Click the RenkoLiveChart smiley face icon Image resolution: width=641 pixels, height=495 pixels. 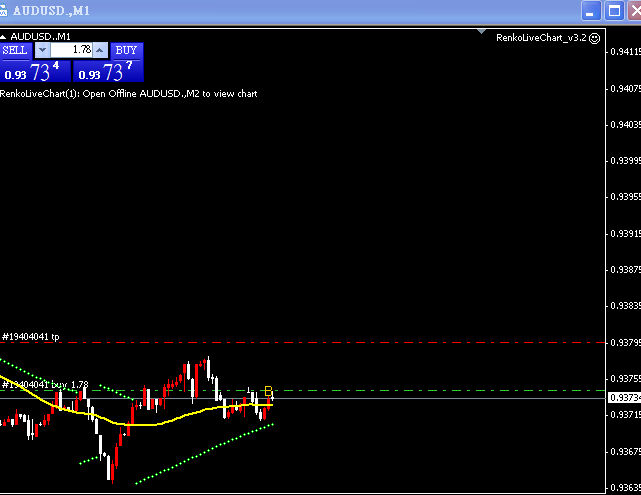[594, 38]
